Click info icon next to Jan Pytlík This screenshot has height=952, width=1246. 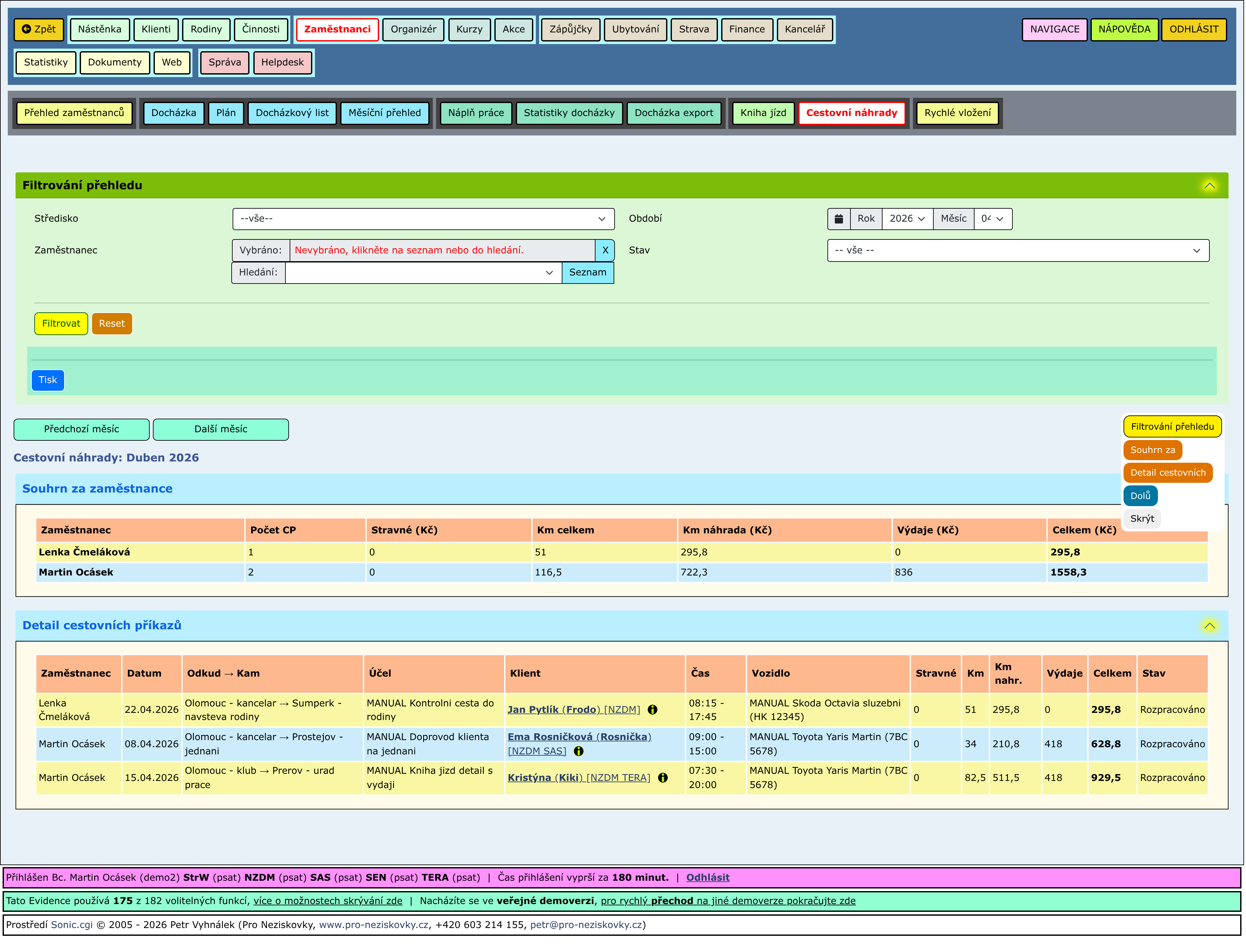click(x=653, y=710)
